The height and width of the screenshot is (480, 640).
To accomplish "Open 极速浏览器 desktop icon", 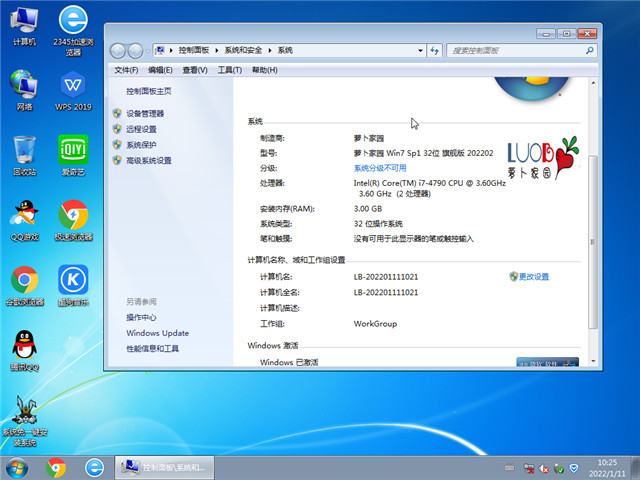I will [x=73, y=221].
